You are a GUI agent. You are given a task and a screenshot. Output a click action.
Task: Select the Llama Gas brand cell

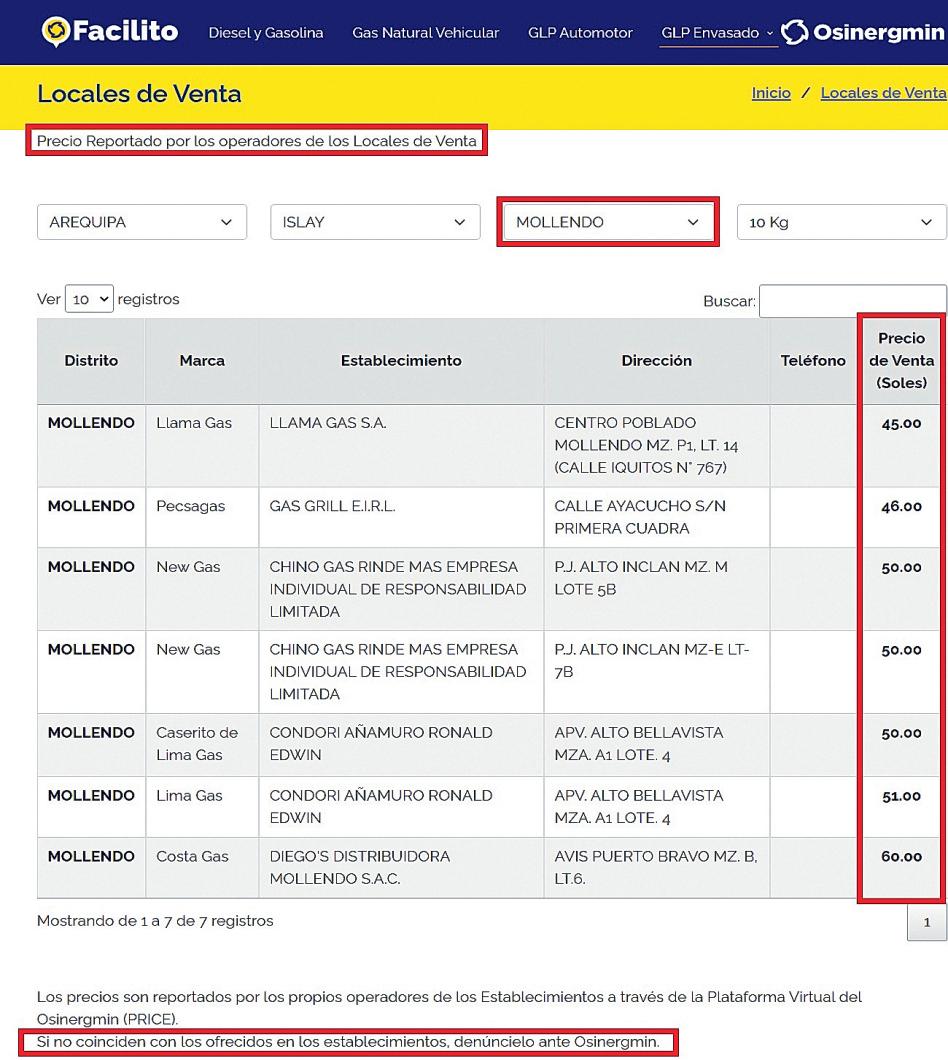pyautogui.click(x=202, y=445)
